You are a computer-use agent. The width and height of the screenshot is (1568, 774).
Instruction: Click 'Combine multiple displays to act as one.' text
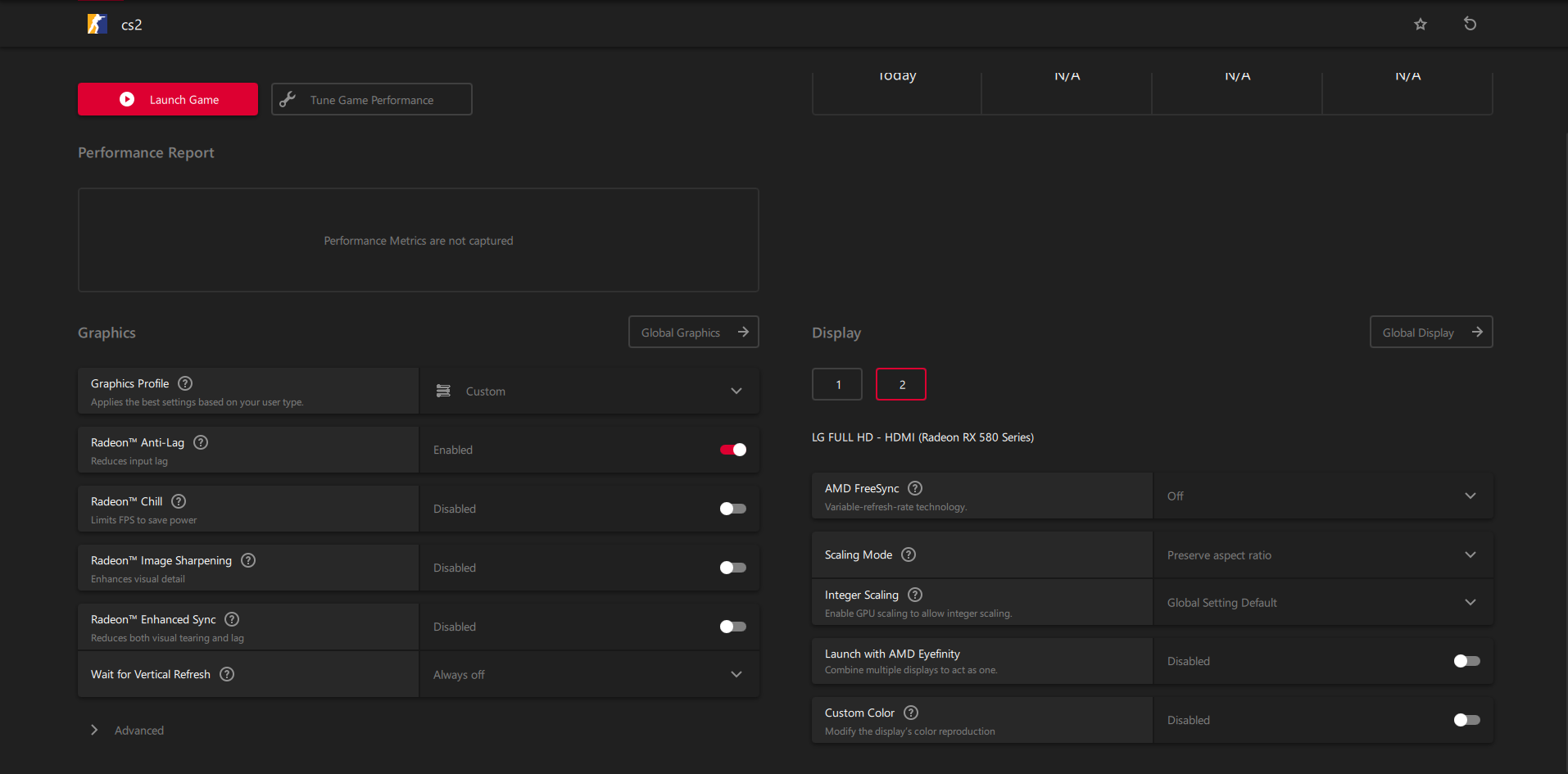[911, 670]
